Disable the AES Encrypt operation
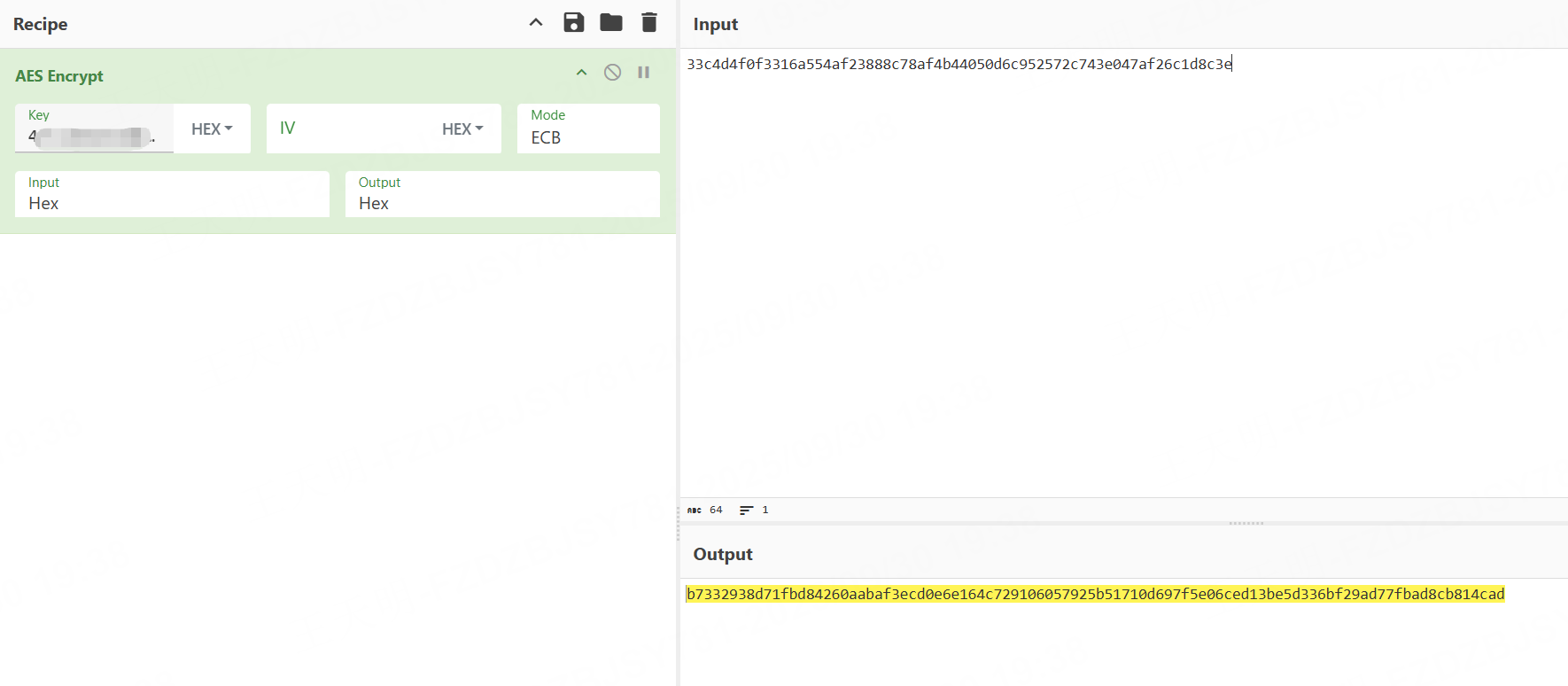The height and width of the screenshot is (686, 1568). (x=612, y=73)
